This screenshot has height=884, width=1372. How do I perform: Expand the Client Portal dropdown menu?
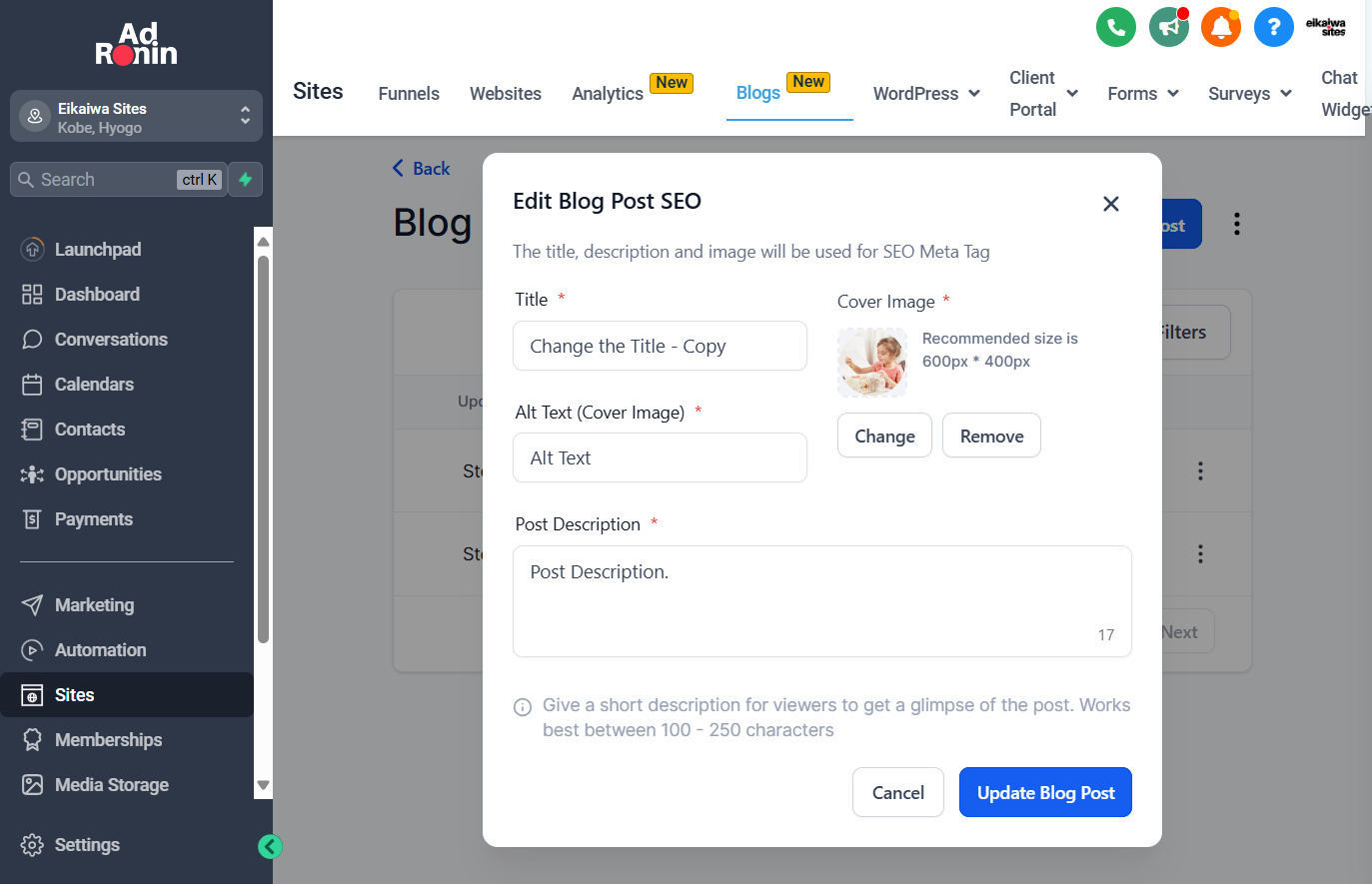click(x=1043, y=93)
